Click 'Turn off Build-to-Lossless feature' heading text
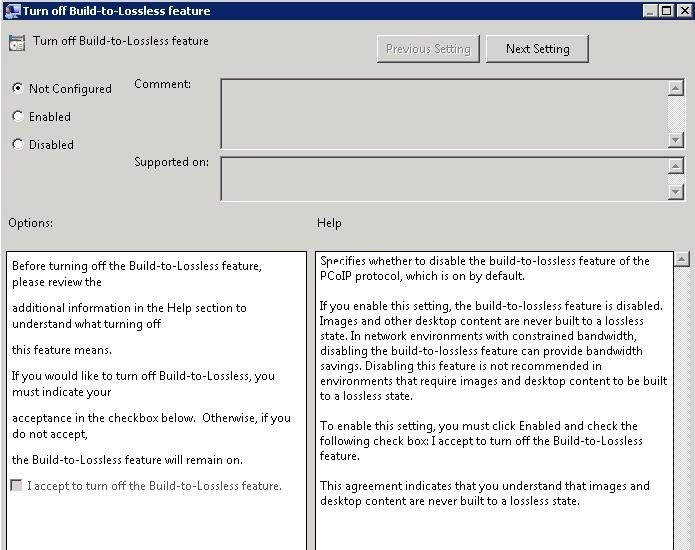This screenshot has width=695, height=550. tap(121, 41)
